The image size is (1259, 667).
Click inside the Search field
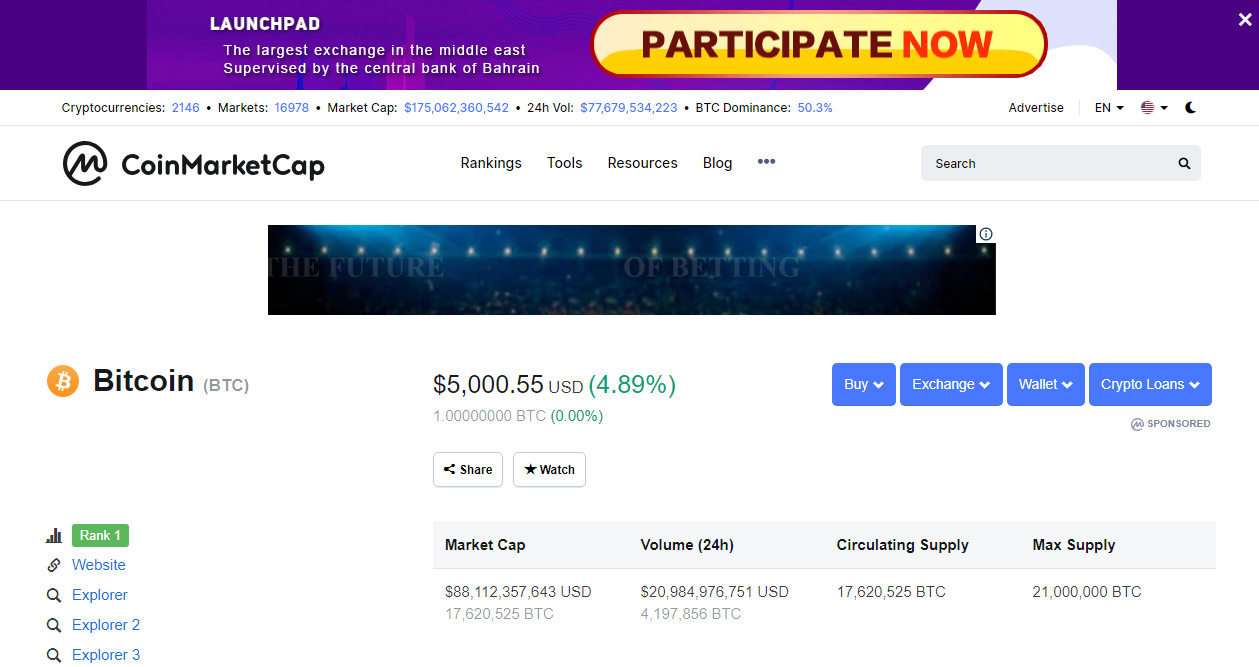[x=1061, y=163]
